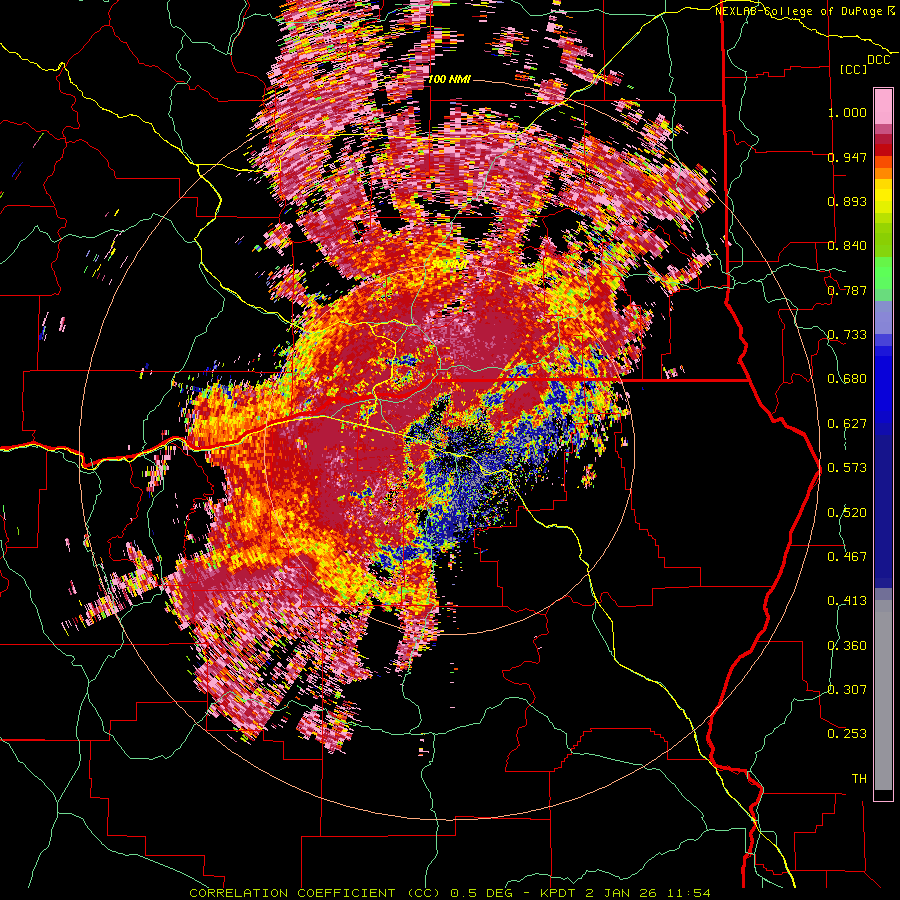The image size is (900, 900).
Task: Click the light pink top of the color bar
Action: point(883,106)
